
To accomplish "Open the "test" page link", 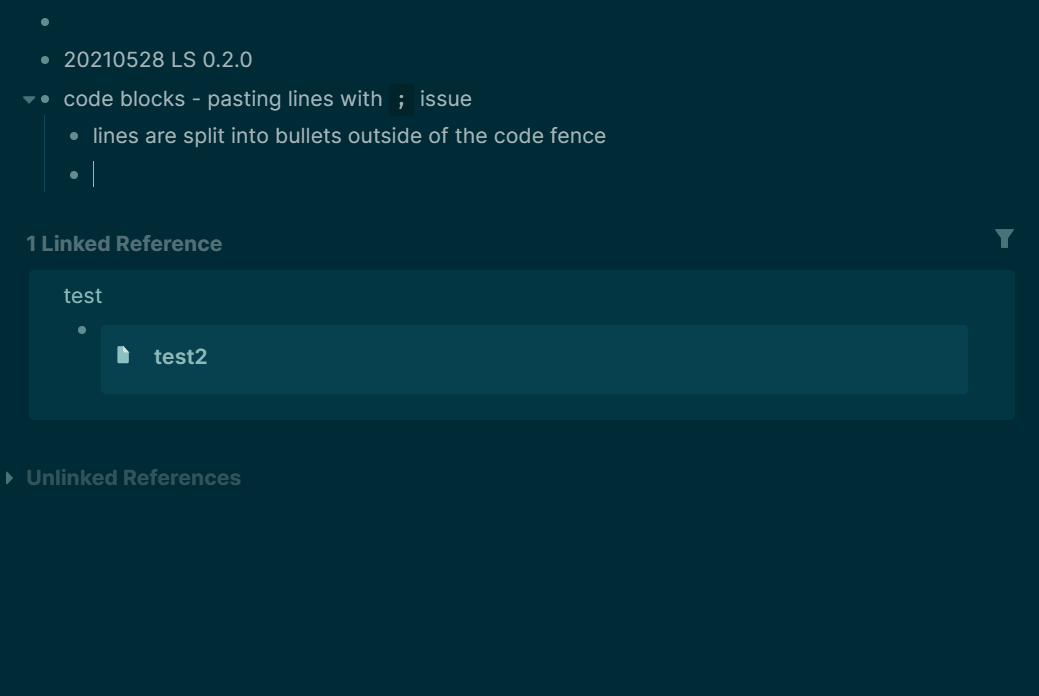I will 82,295.
